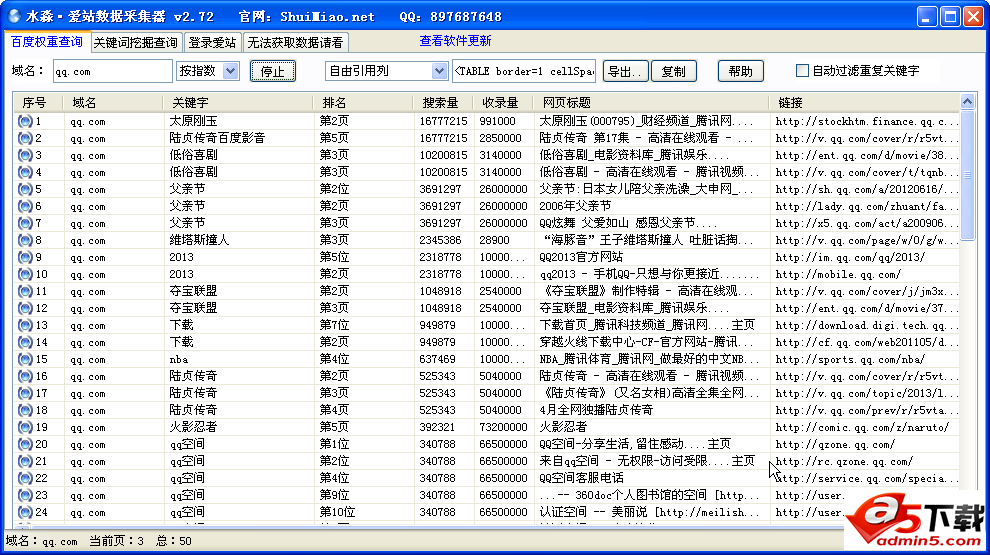Click the globe icon in row 9
This screenshot has width=990, height=555.
point(25,257)
